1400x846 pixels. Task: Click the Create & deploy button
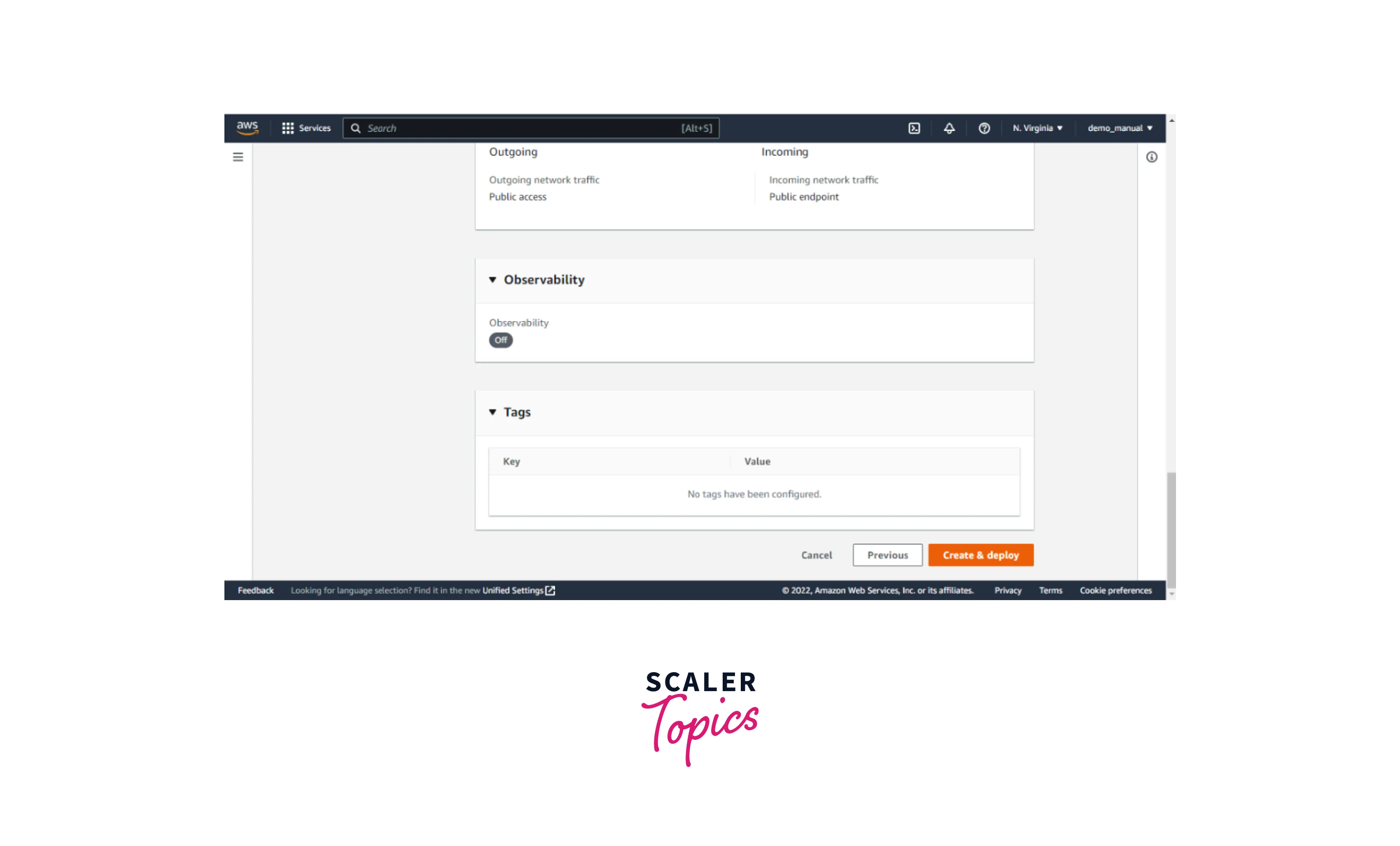pyautogui.click(x=981, y=554)
